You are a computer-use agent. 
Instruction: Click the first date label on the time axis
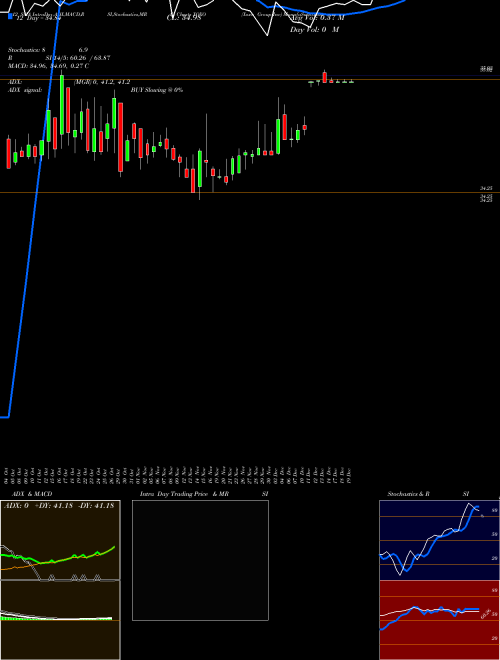tap(8, 475)
